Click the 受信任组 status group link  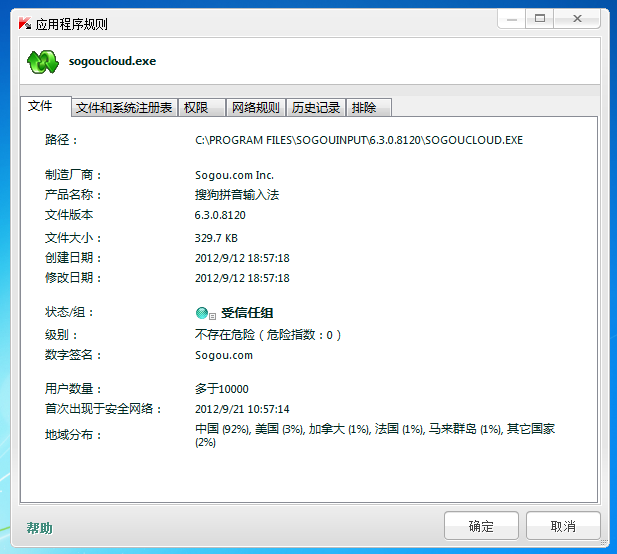(247, 313)
